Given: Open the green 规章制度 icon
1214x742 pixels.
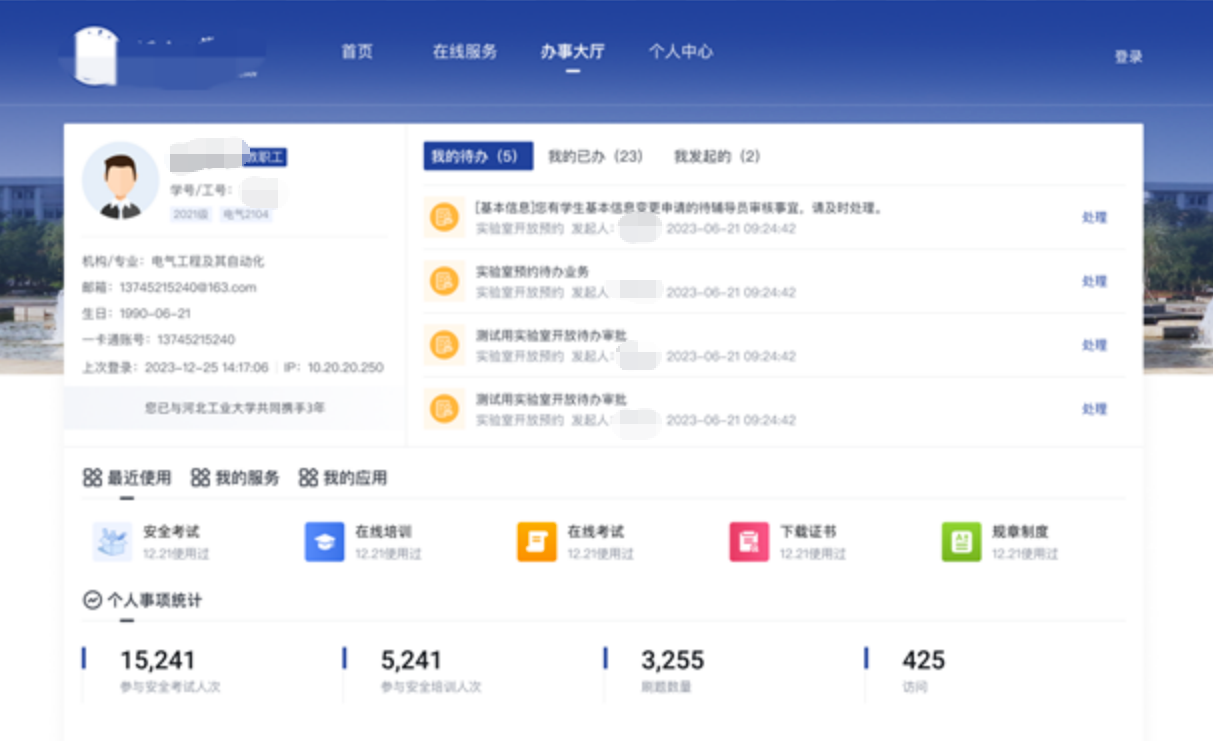Looking at the screenshot, I should (960, 542).
